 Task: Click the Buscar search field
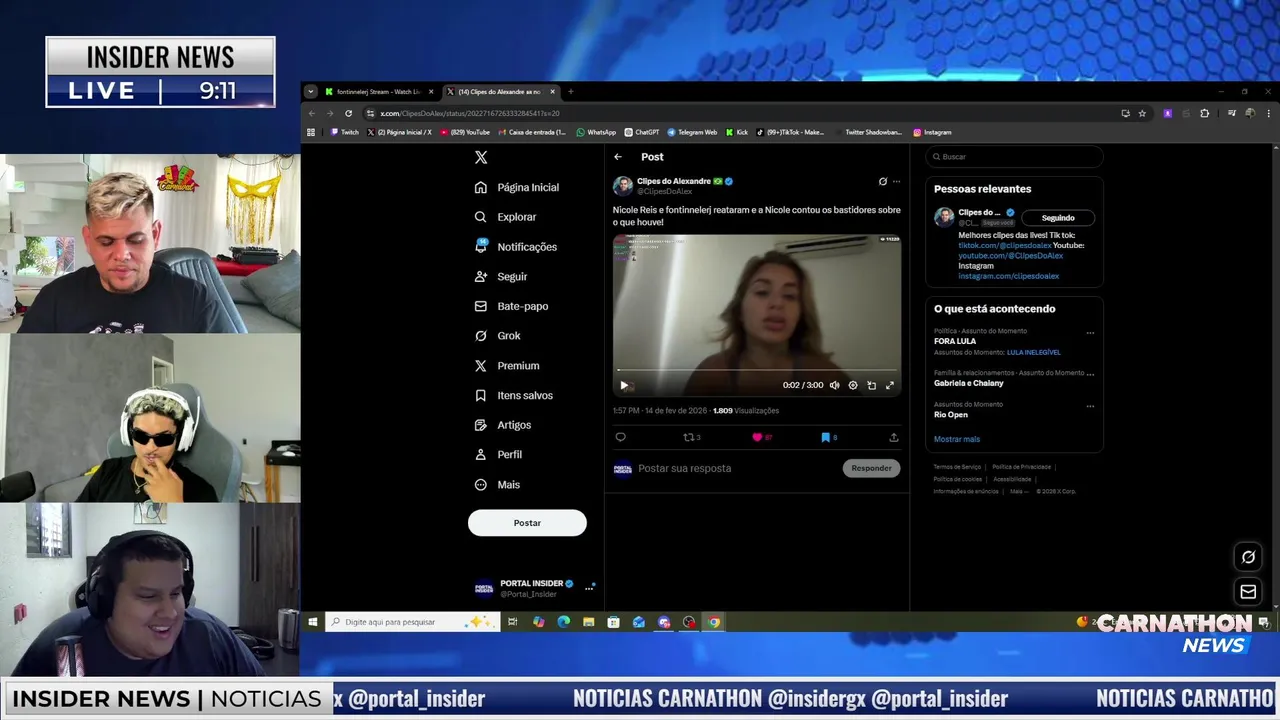point(1014,157)
